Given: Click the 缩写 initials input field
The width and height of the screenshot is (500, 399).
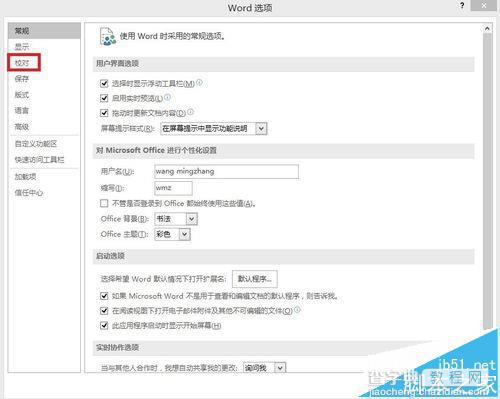Looking at the screenshot, I should pos(173,188).
